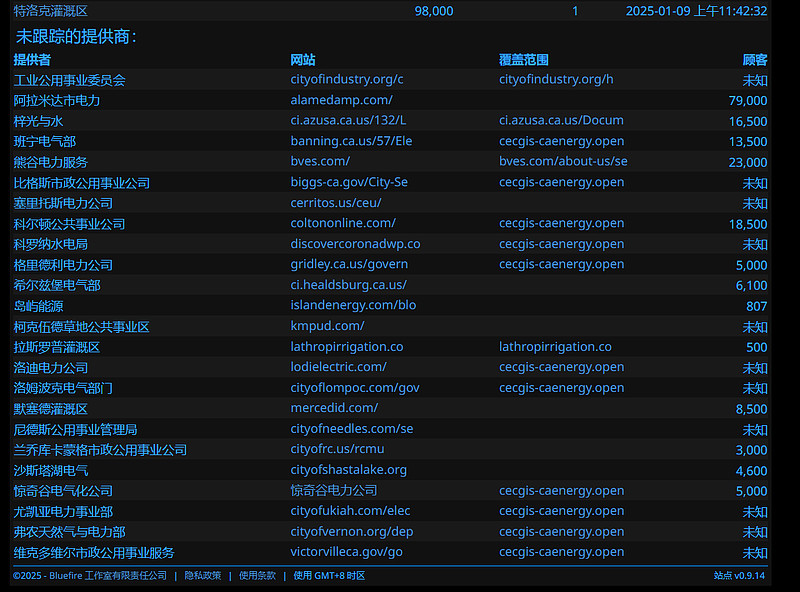Visit the mercedid.com/ website link
The width and height of the screenshot is (800, 592).
coord(334,408)
